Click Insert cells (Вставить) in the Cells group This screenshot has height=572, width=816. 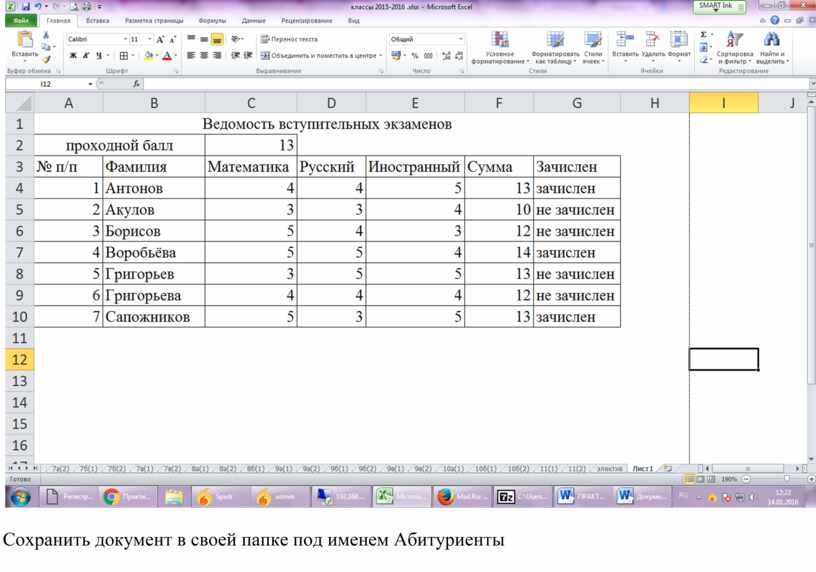pos(625,45)
